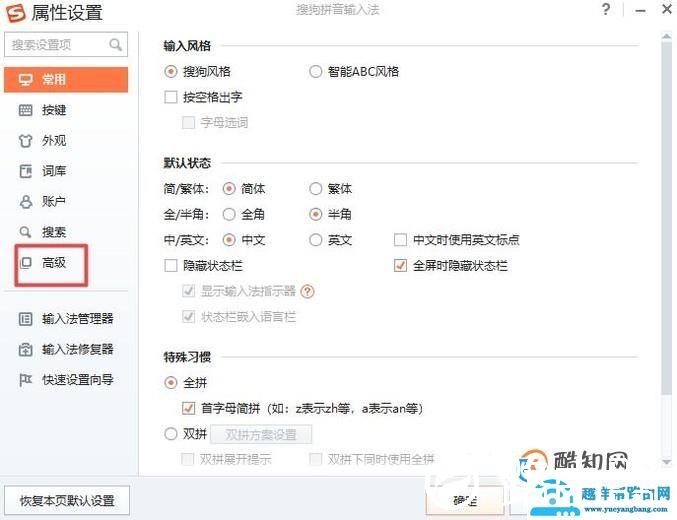Image resolution: width=677 pixels, height=520 pixels.
Task: Open the 搜索 settings tab
Action: coord(66,232)
